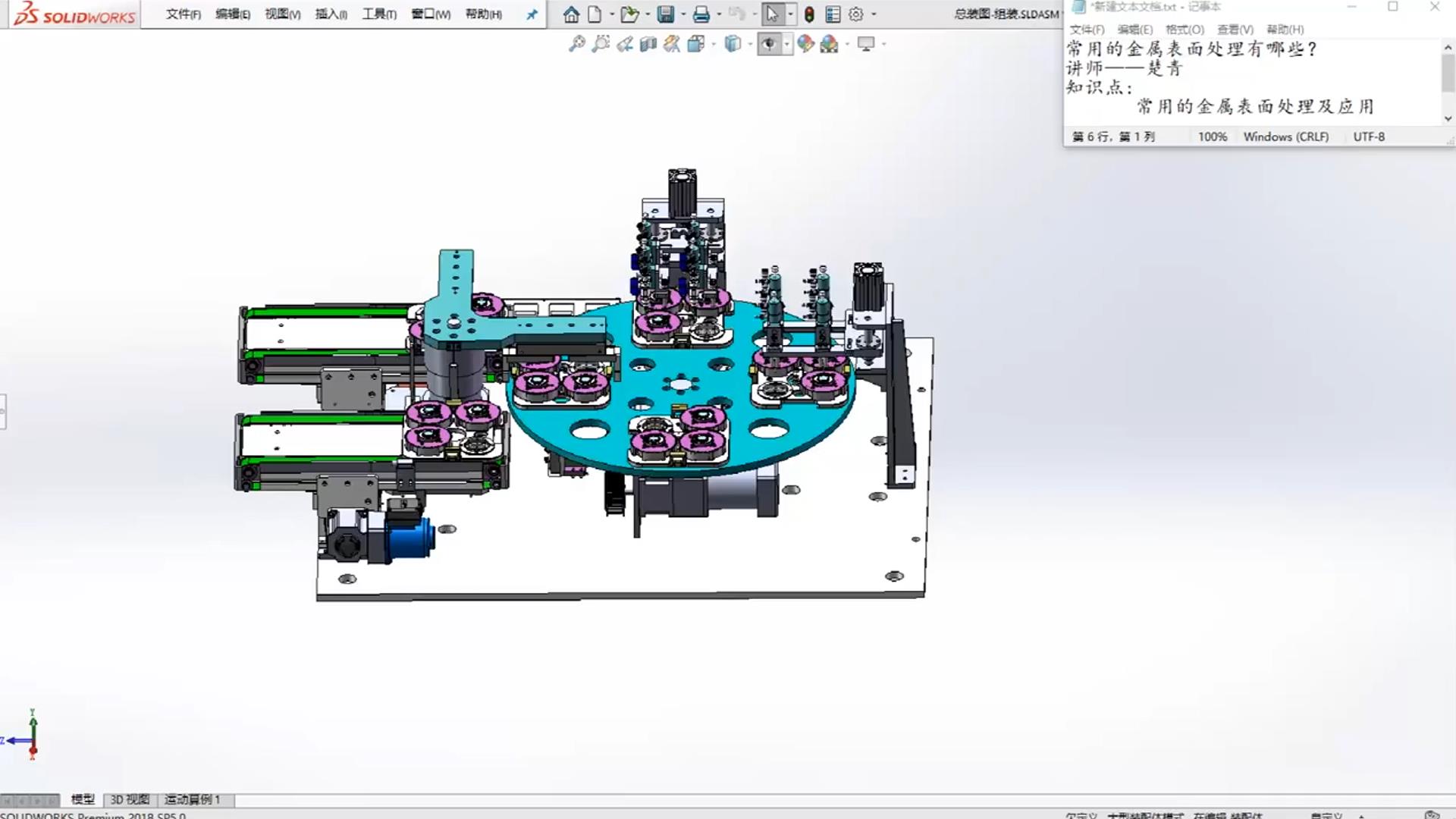Click the UTF-8 encoding status in Notepad
Viewport: 1456px width, 819px height.
1369,136
